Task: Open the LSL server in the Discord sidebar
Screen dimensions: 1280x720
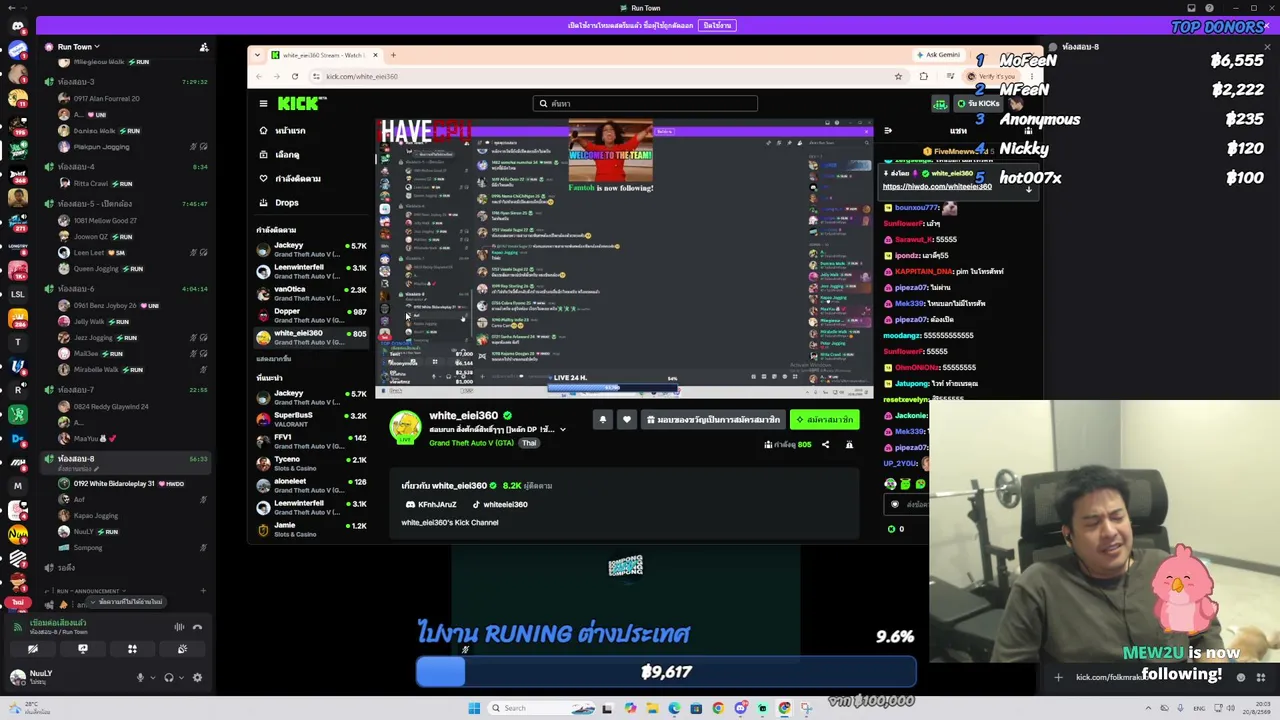Action: [17, 294]
